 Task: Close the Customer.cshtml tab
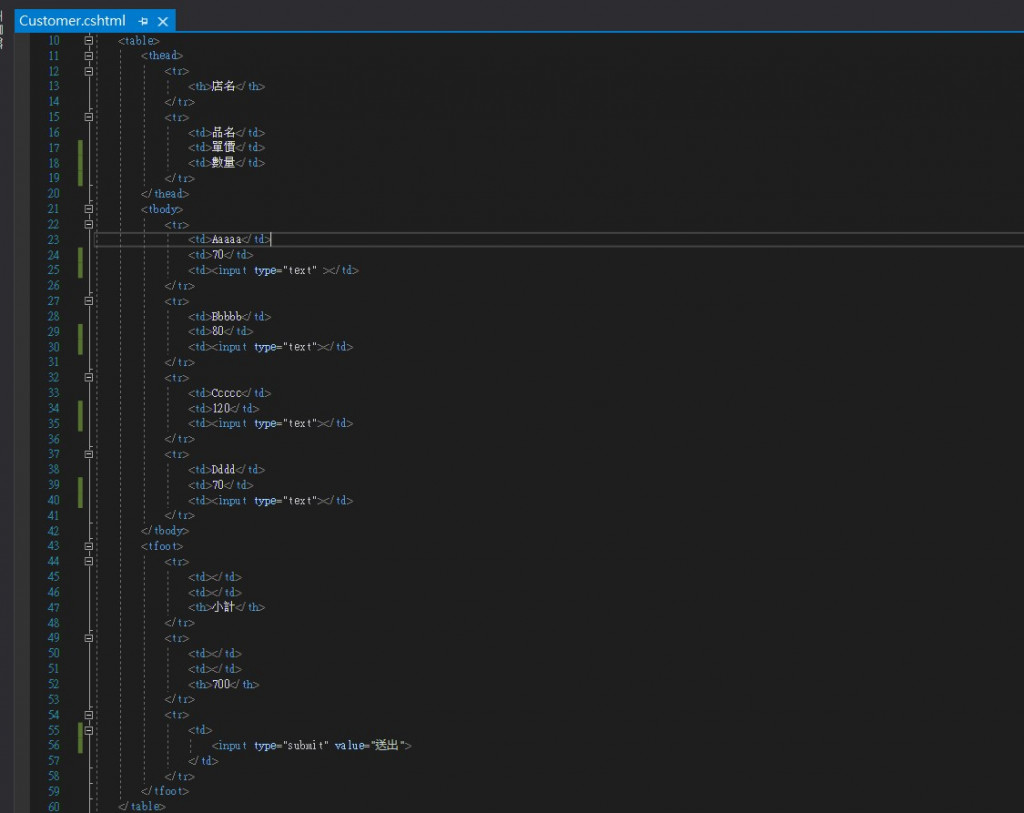pyautogui.click(x=163, y=22)
